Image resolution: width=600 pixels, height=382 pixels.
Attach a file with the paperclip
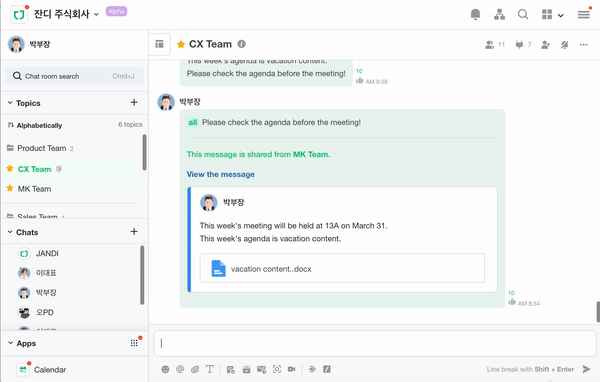coord(195,369)
